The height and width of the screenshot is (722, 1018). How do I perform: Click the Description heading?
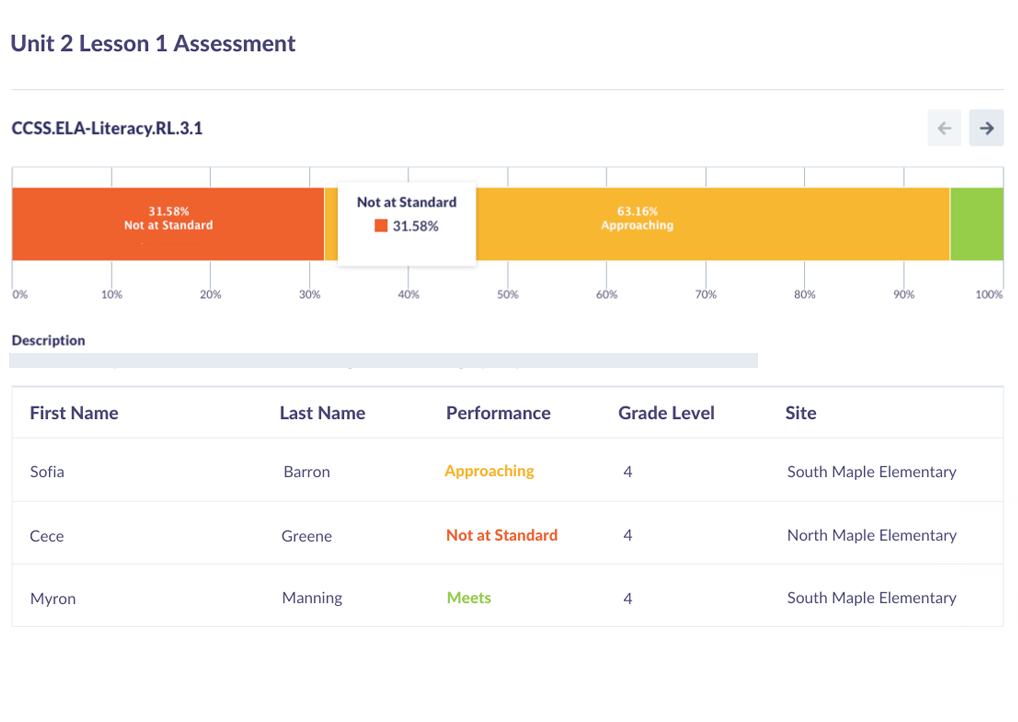pyautogui.click(x=47, y=340)
